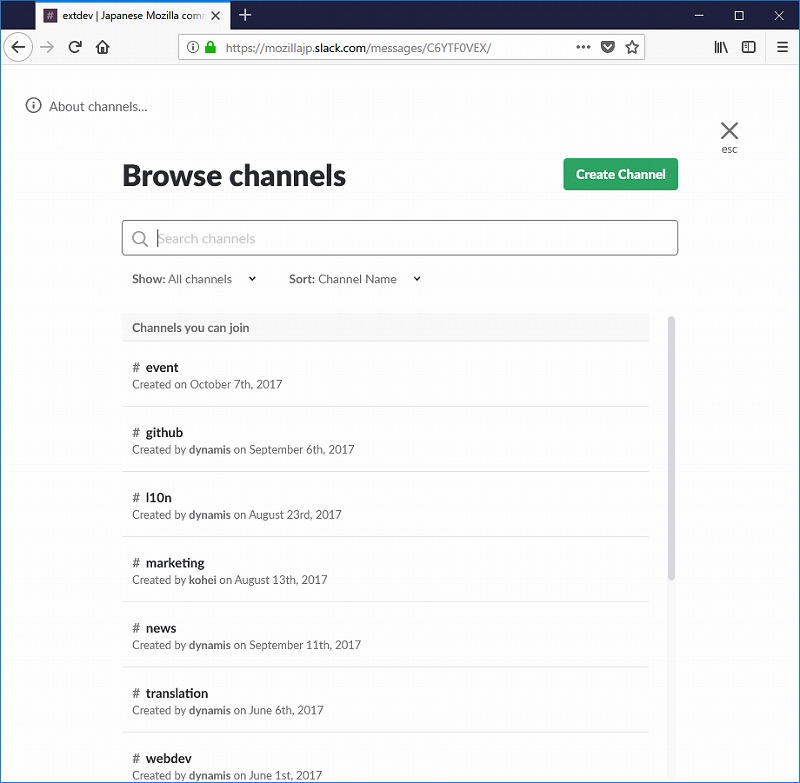This screenshot has width=800, height=783.
Task: Click 'Created by dynamis on June 6th, 2017'
Action: 228,711
